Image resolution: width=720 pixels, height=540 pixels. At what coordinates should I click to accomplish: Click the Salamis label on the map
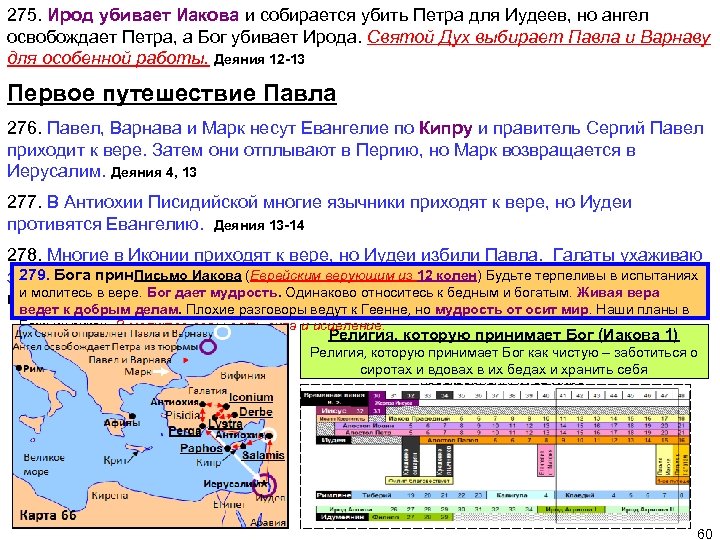tap(263, 455)
